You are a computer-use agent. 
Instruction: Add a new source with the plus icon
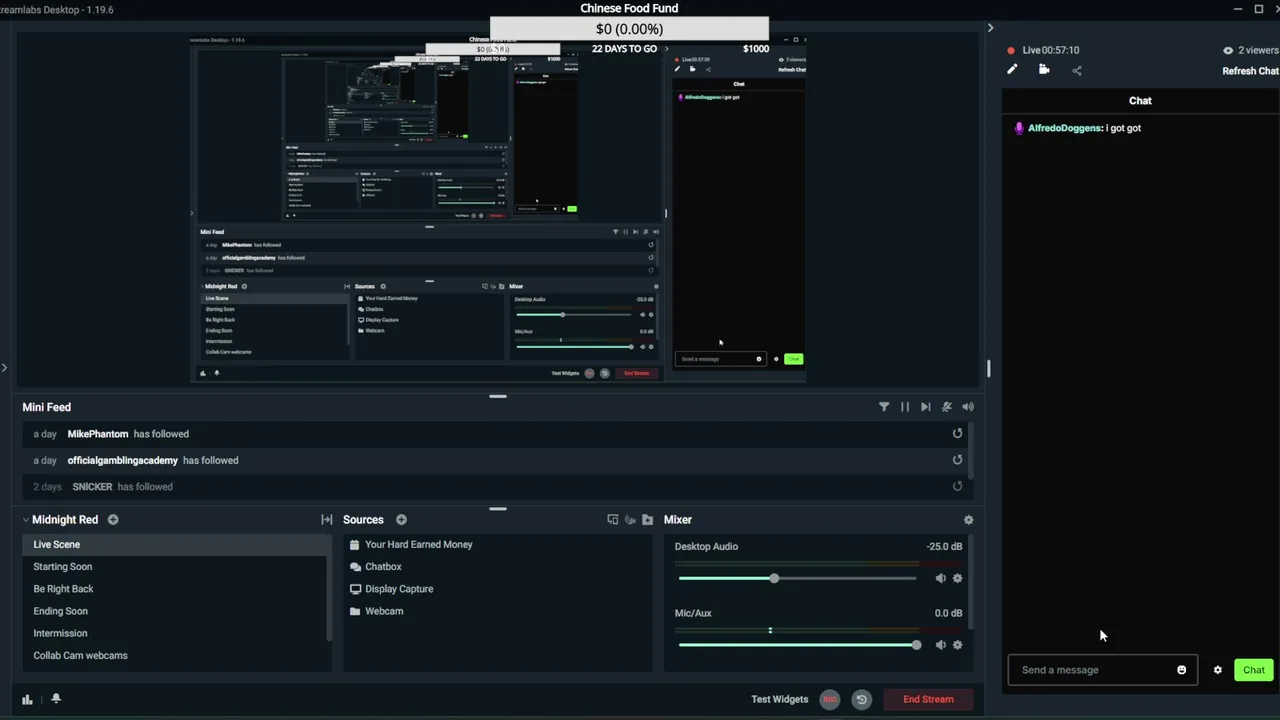point(401,520)
